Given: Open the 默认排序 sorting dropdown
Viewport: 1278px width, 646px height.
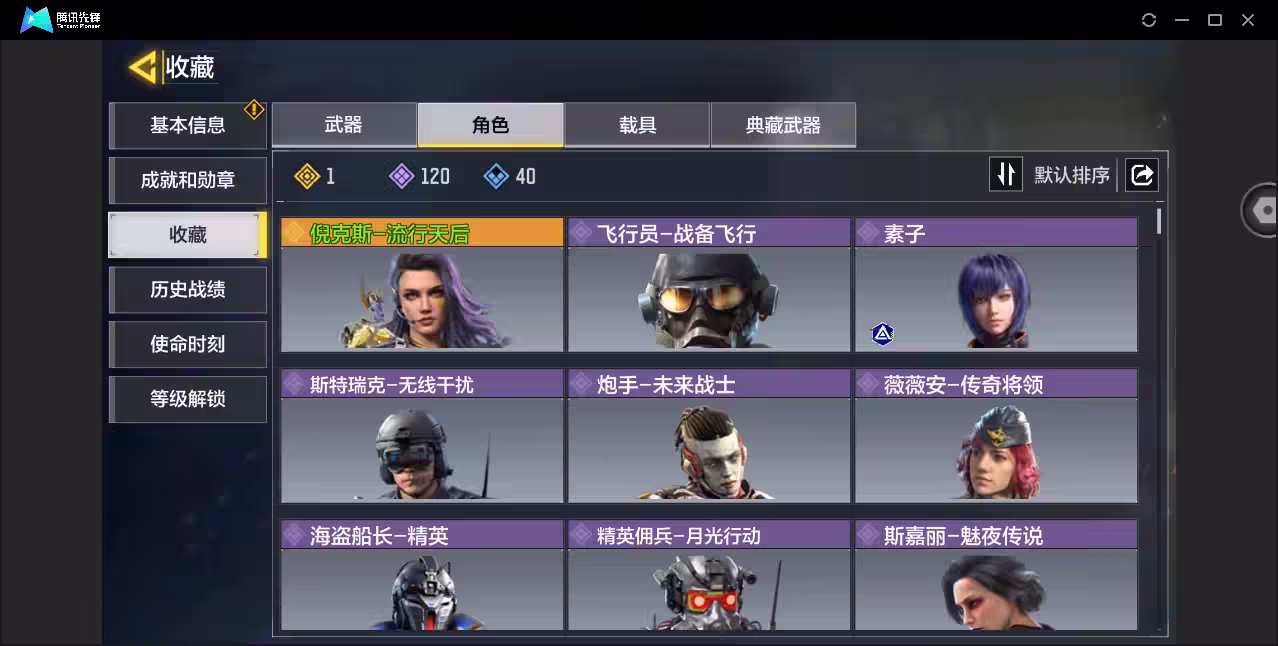Looking at the screenshot, I should coord(1072,175).
